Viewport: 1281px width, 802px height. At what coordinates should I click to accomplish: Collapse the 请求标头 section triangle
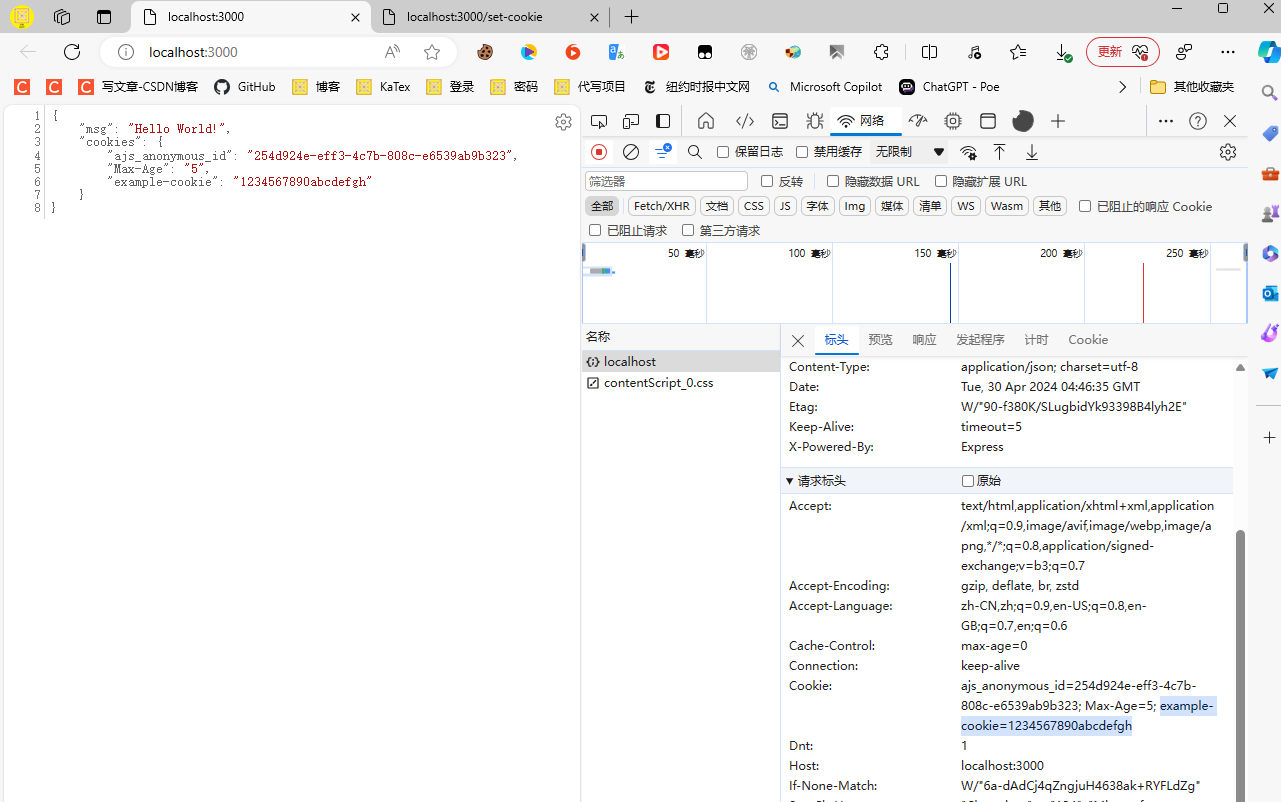790,481
